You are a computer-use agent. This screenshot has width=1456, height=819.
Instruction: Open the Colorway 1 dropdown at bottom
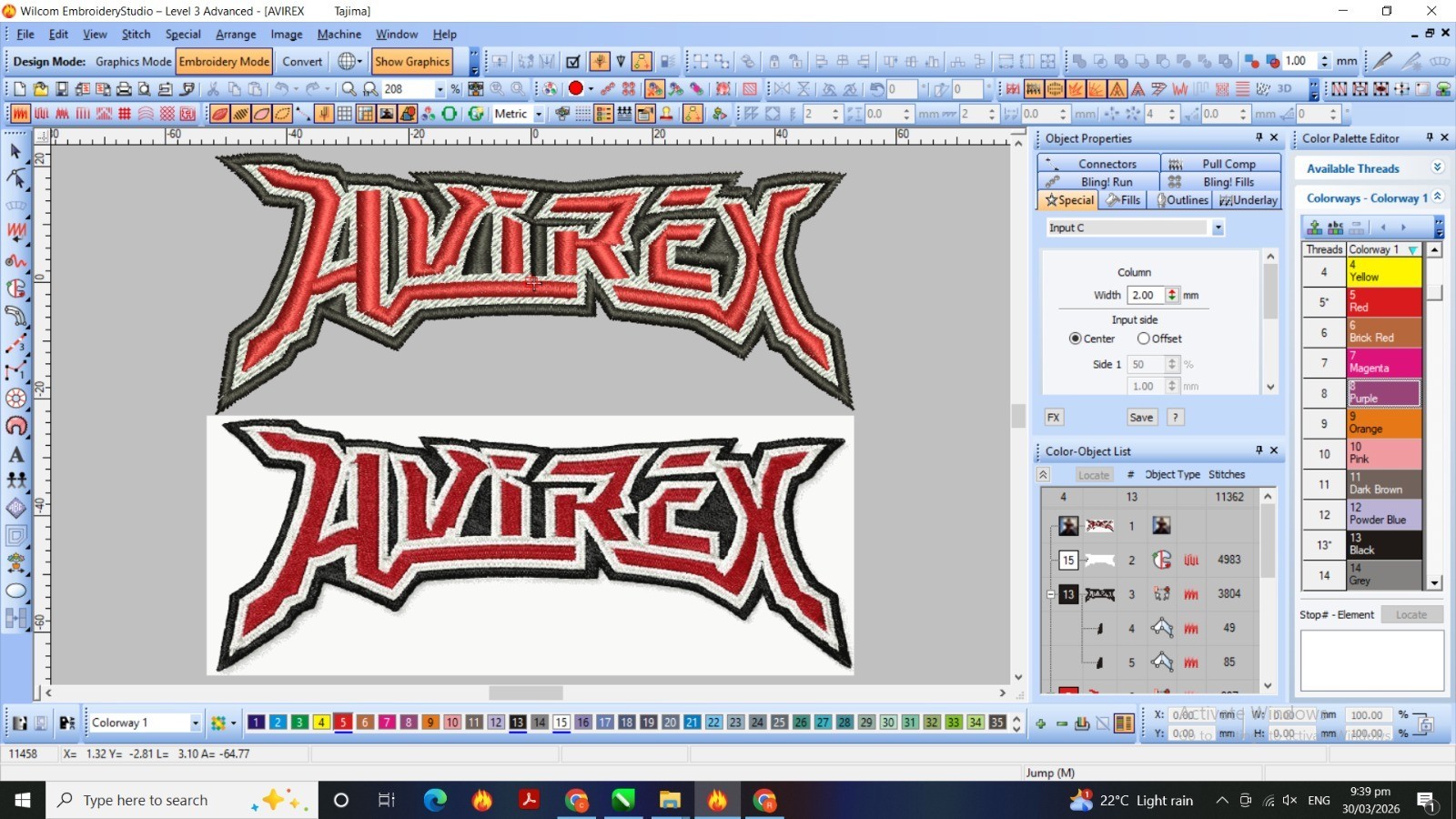pyautogui.click(x=195, y=723)
